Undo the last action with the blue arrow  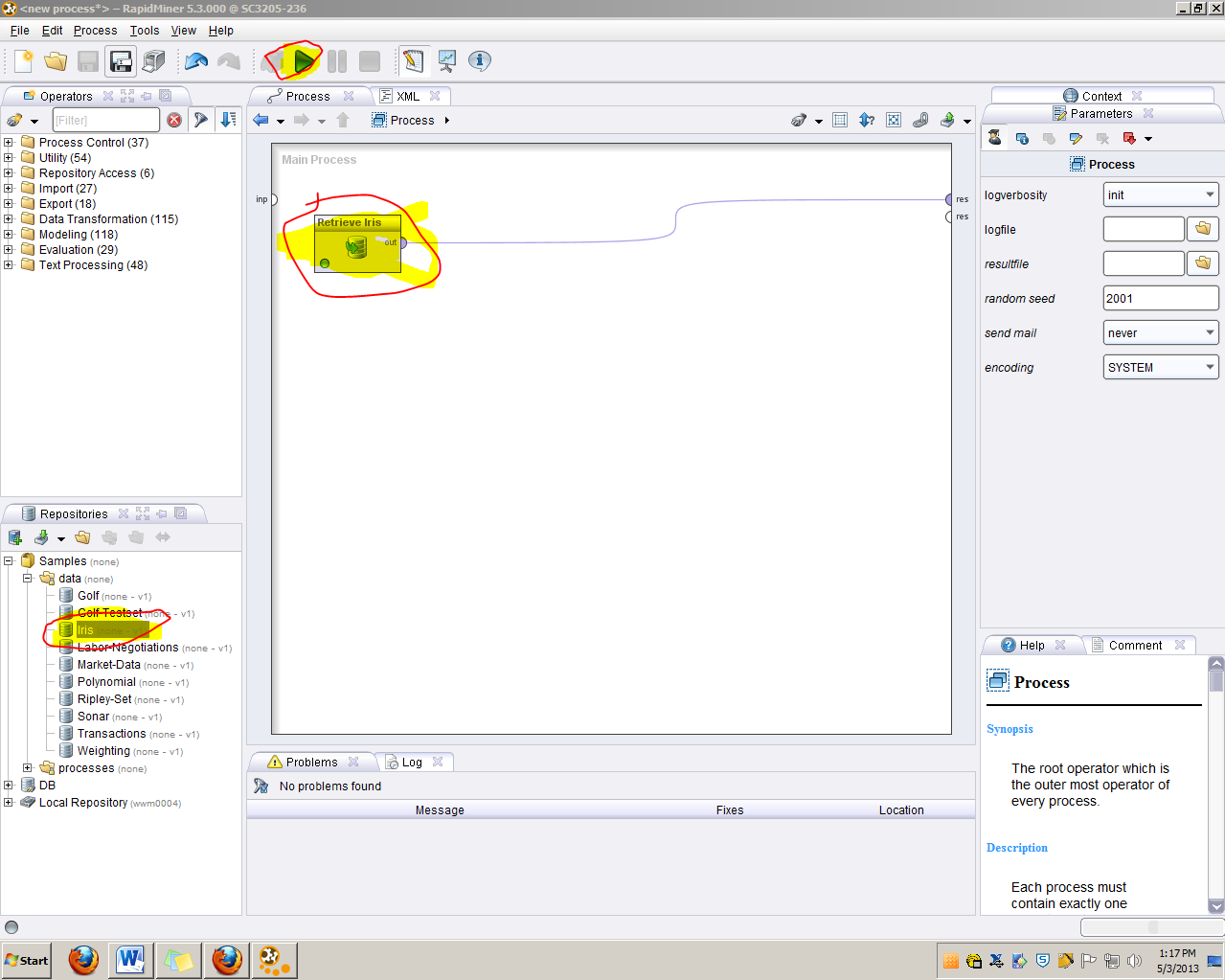coord(196,61)
